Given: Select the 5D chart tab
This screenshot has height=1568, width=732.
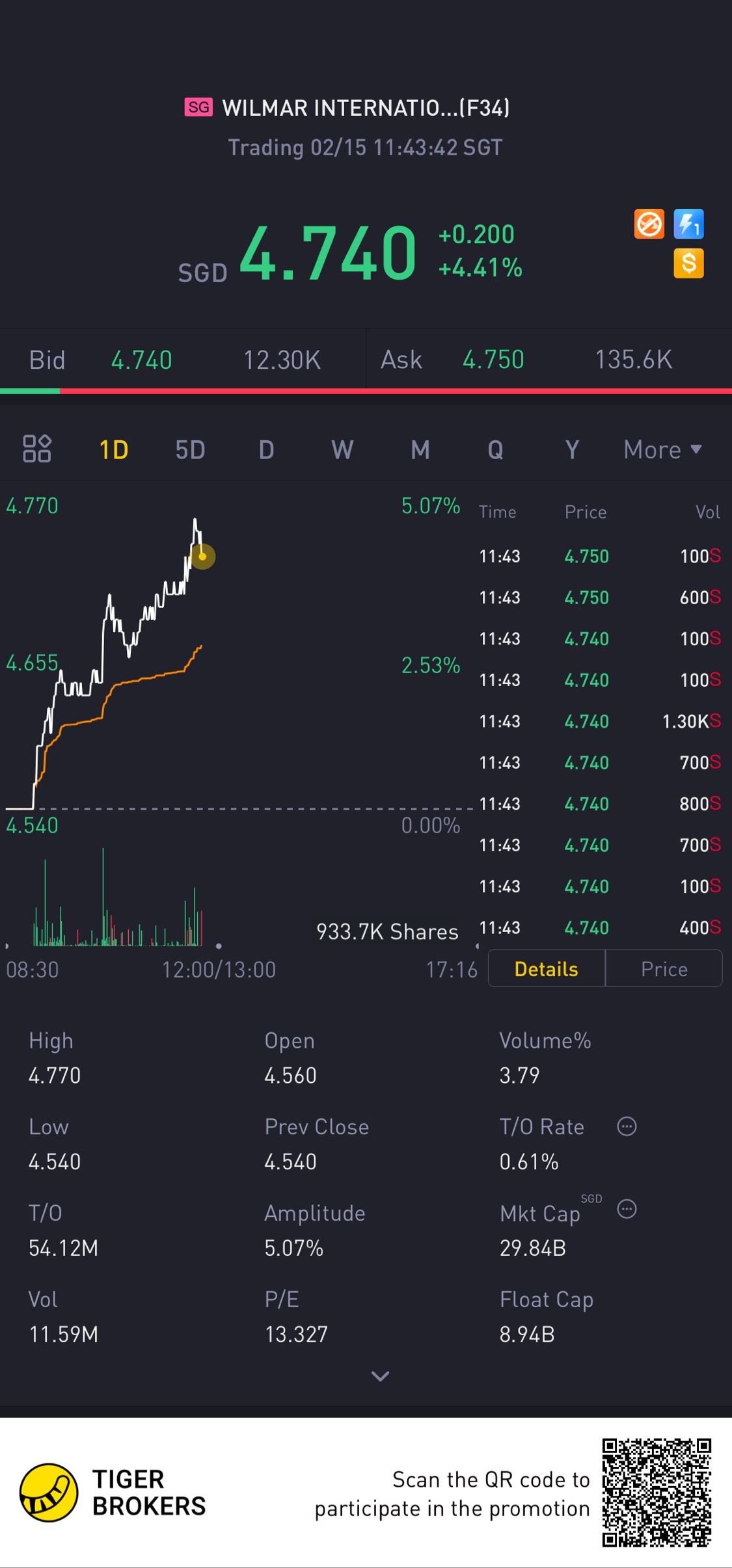Looking at the screenshot, I should coord(190,449).
